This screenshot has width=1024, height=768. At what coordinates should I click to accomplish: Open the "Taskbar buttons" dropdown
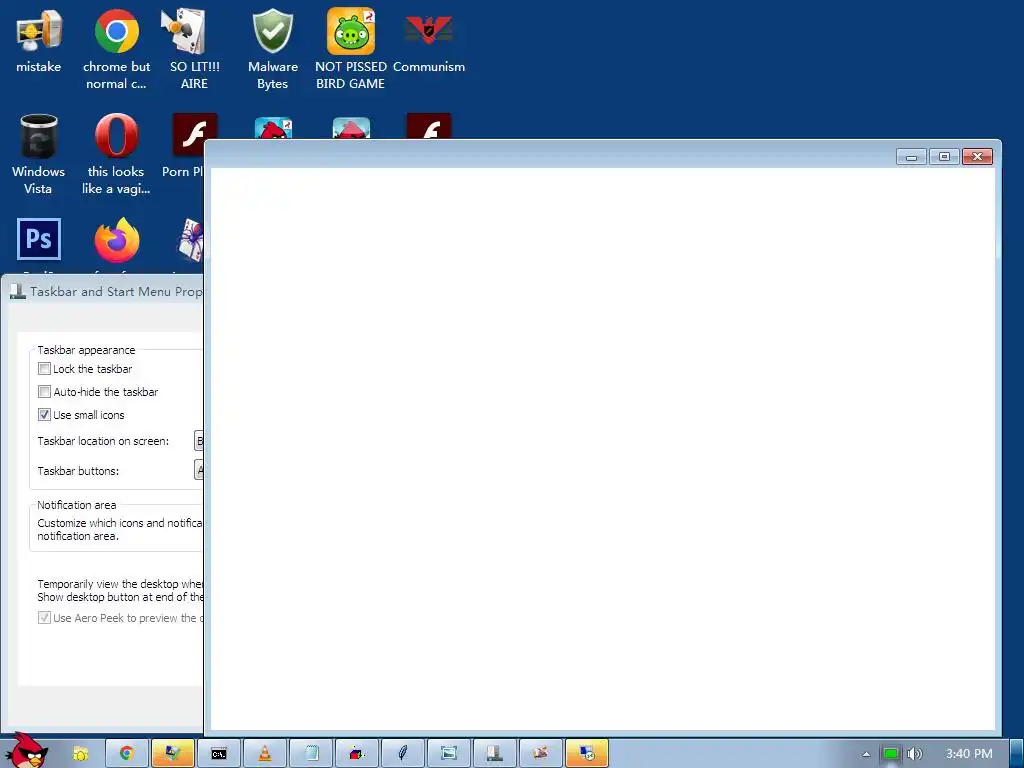click(x=199, y=470)
